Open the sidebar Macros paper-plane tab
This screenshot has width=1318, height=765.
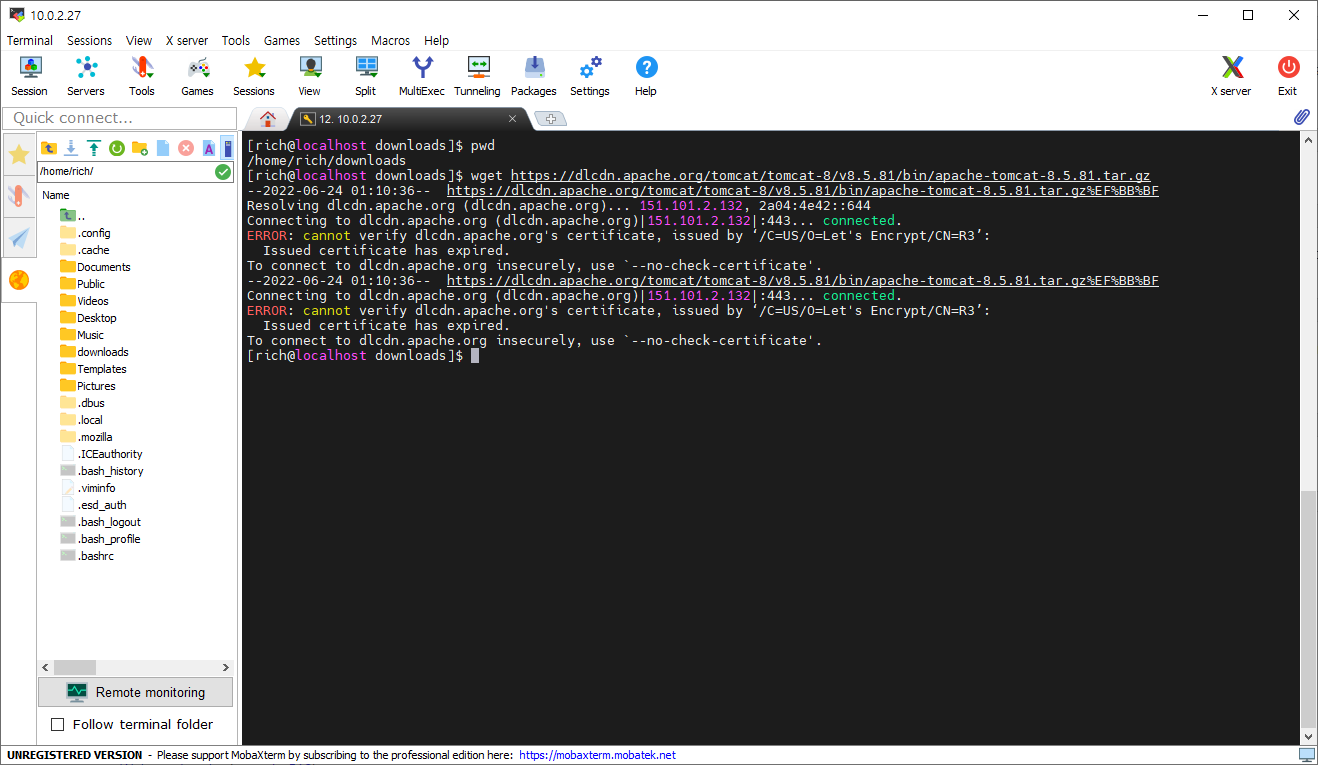(x=19, y=237)
